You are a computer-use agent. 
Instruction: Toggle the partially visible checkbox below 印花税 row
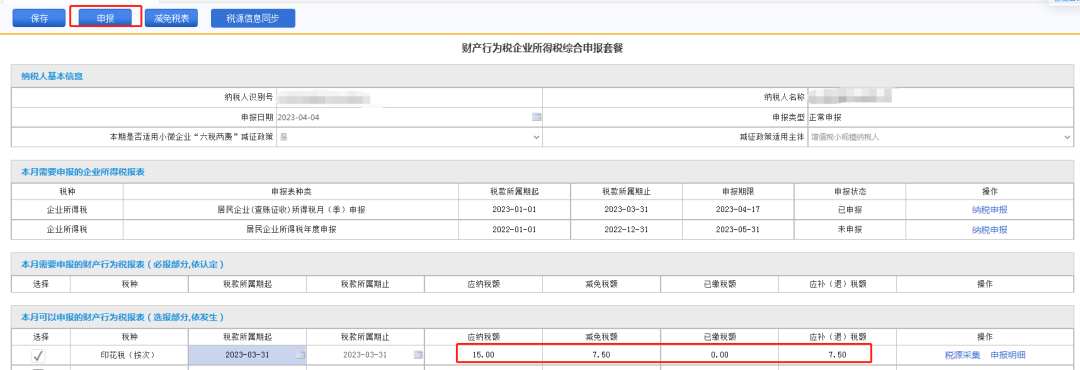[39, 369]
